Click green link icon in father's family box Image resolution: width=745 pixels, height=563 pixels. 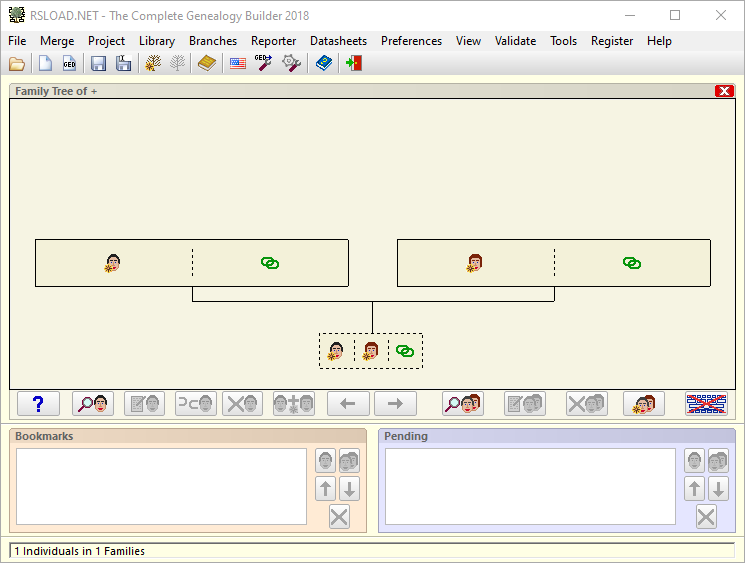pos(270,263)
